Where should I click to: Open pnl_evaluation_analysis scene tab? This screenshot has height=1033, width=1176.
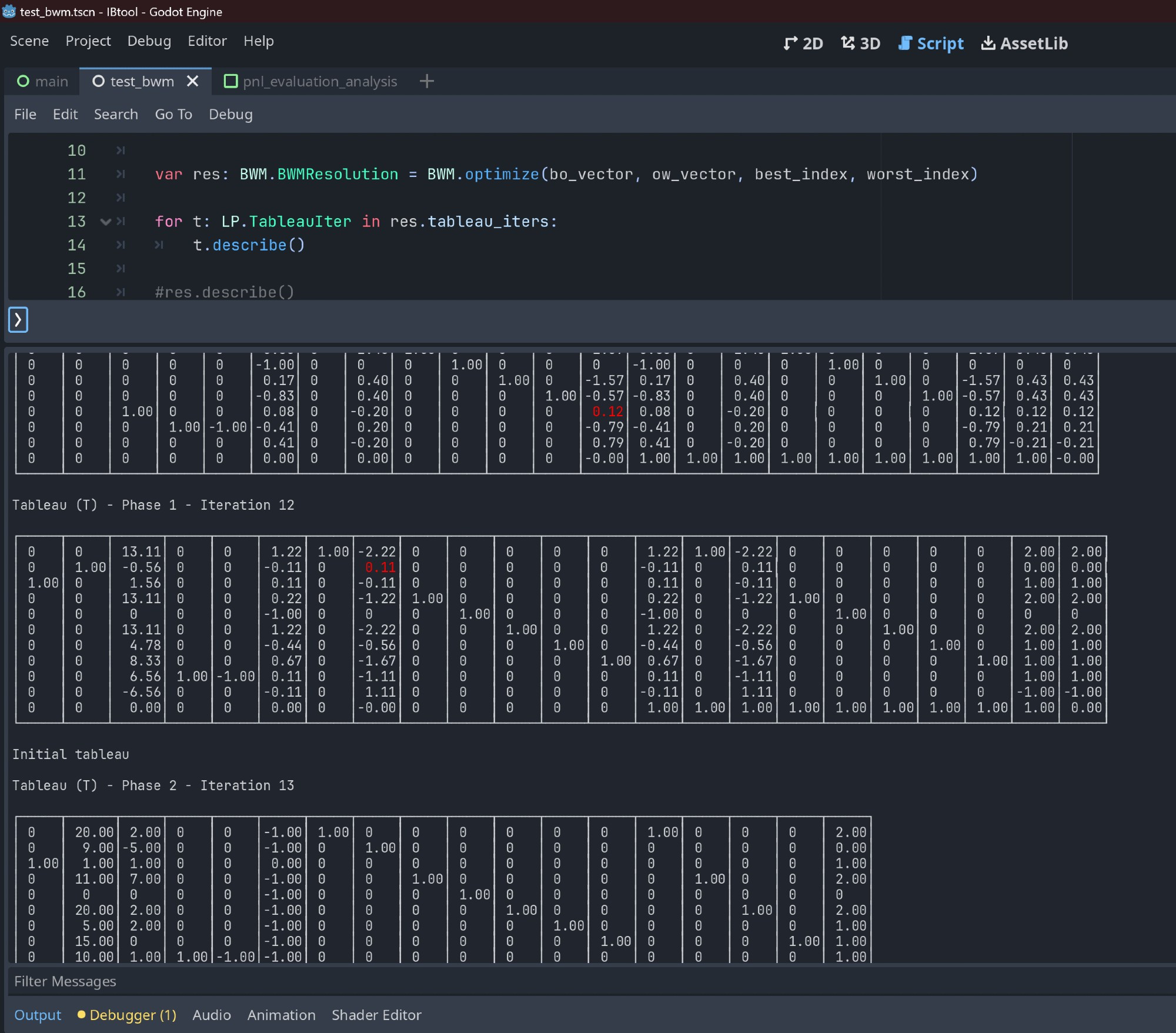pos(311,81)
